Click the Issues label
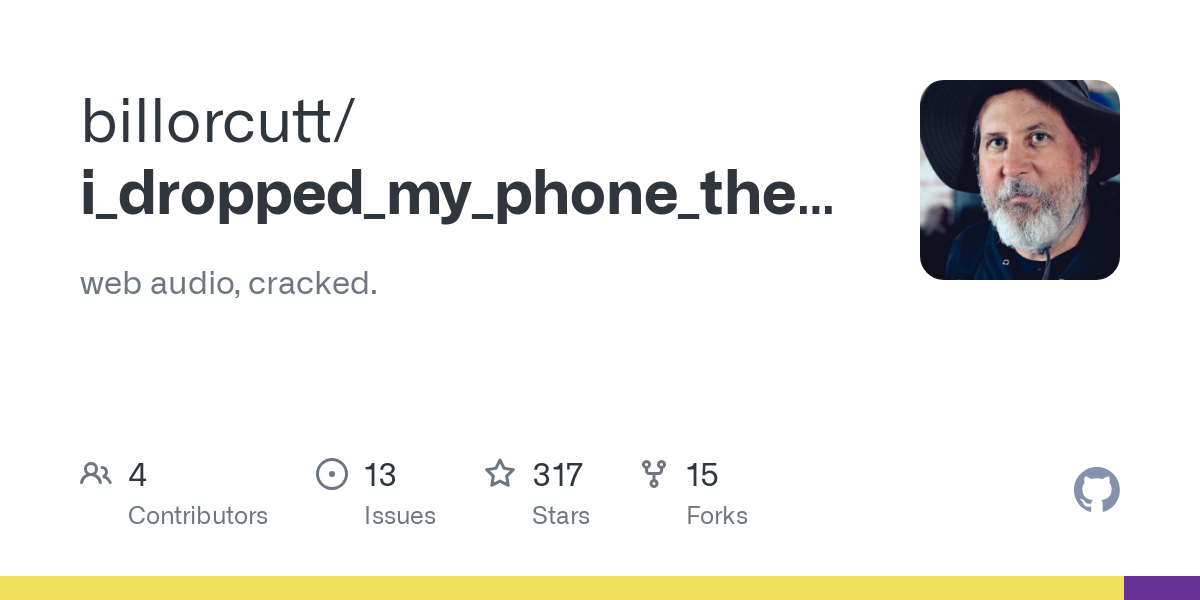Viewport: 1200px width, 600px height. tap(400, 516)
